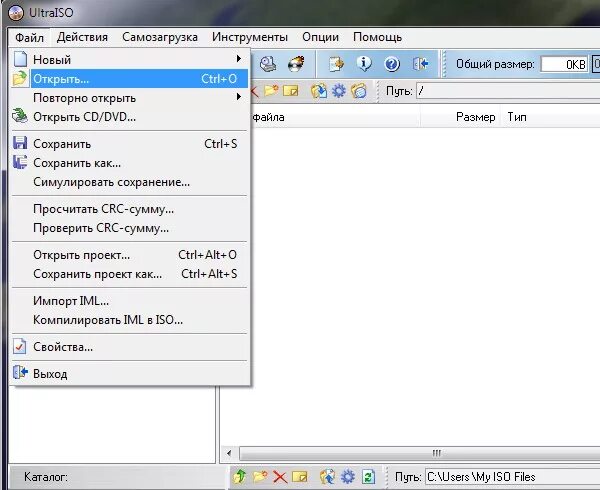Open the Опции menu
Screen dimensions: 600x490
click(320, 37)
